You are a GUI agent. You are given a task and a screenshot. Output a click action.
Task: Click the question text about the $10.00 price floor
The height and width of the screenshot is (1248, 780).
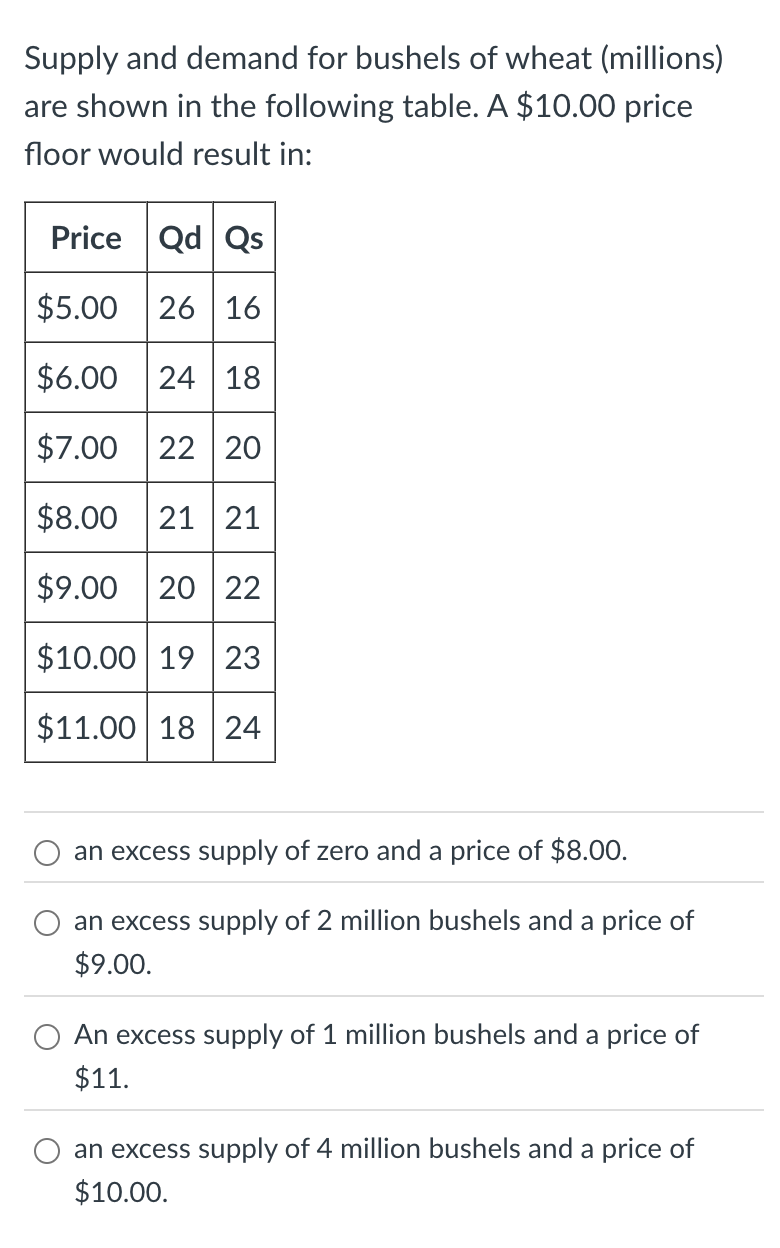point(370,107)
